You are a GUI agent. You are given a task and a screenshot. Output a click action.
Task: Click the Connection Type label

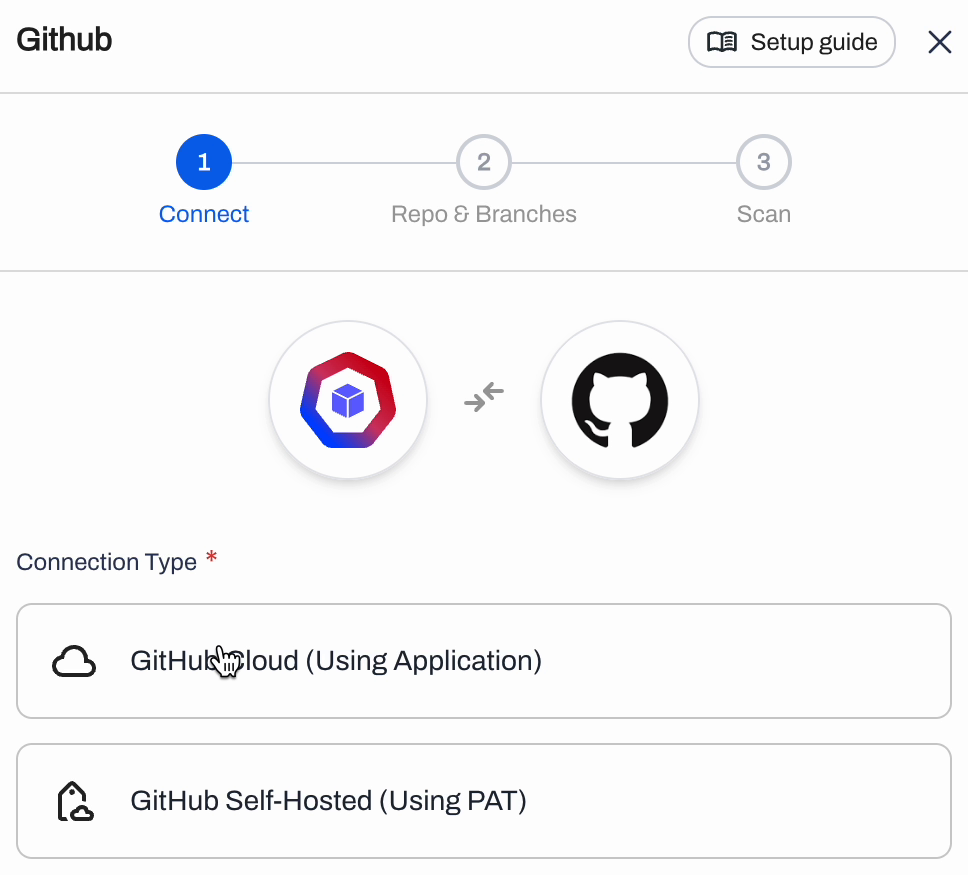(106, 562)
